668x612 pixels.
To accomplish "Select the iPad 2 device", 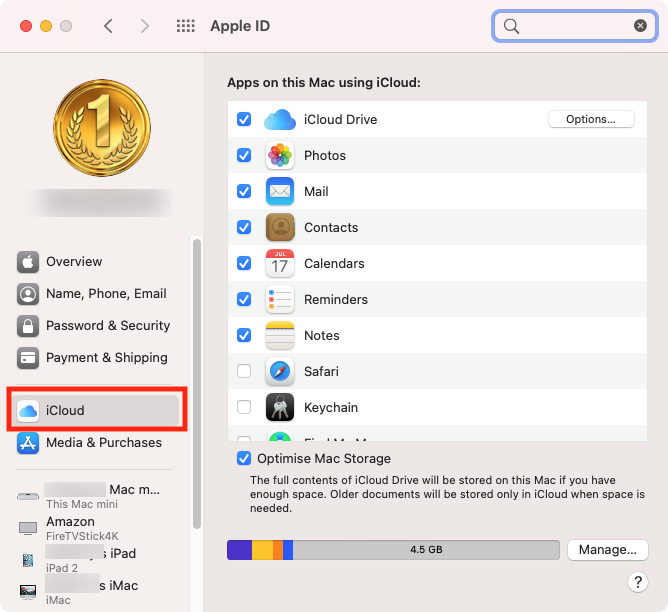I will point(97,560).
